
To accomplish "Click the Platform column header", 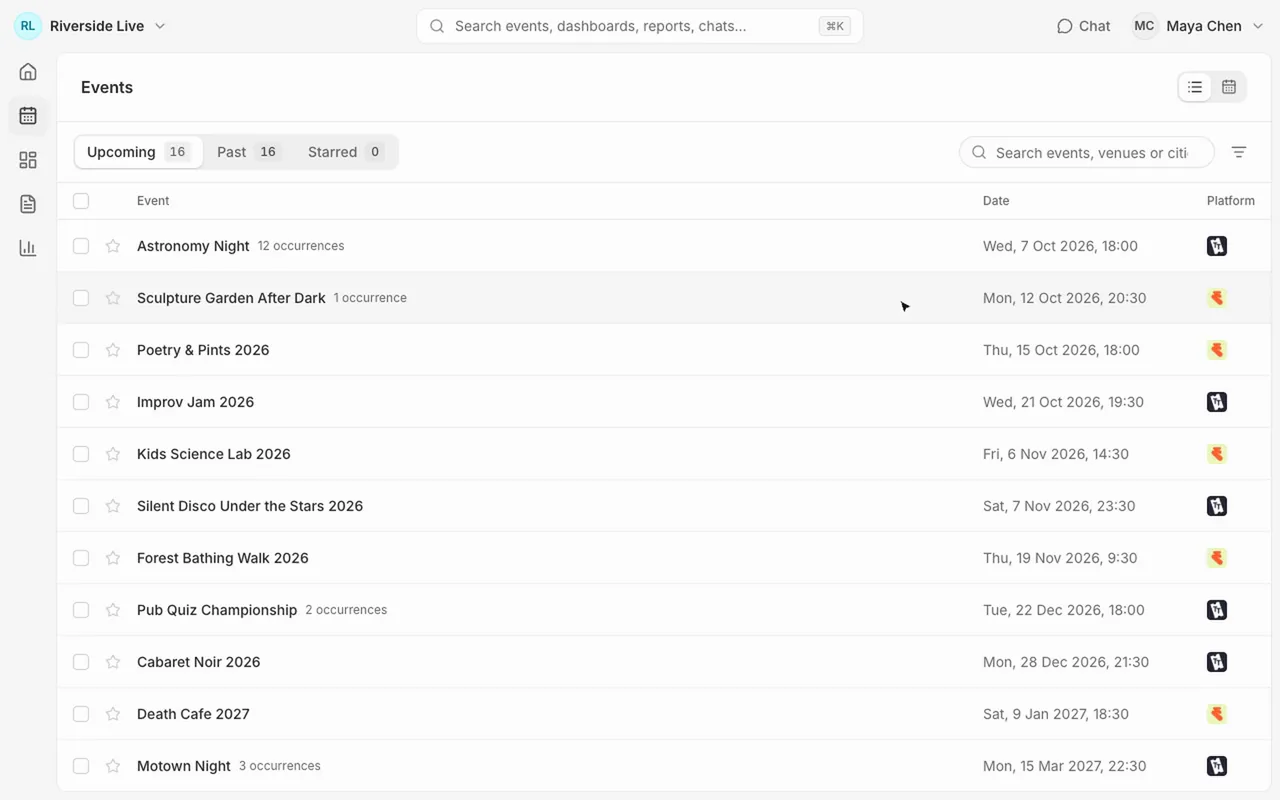I will [1231, 201].
